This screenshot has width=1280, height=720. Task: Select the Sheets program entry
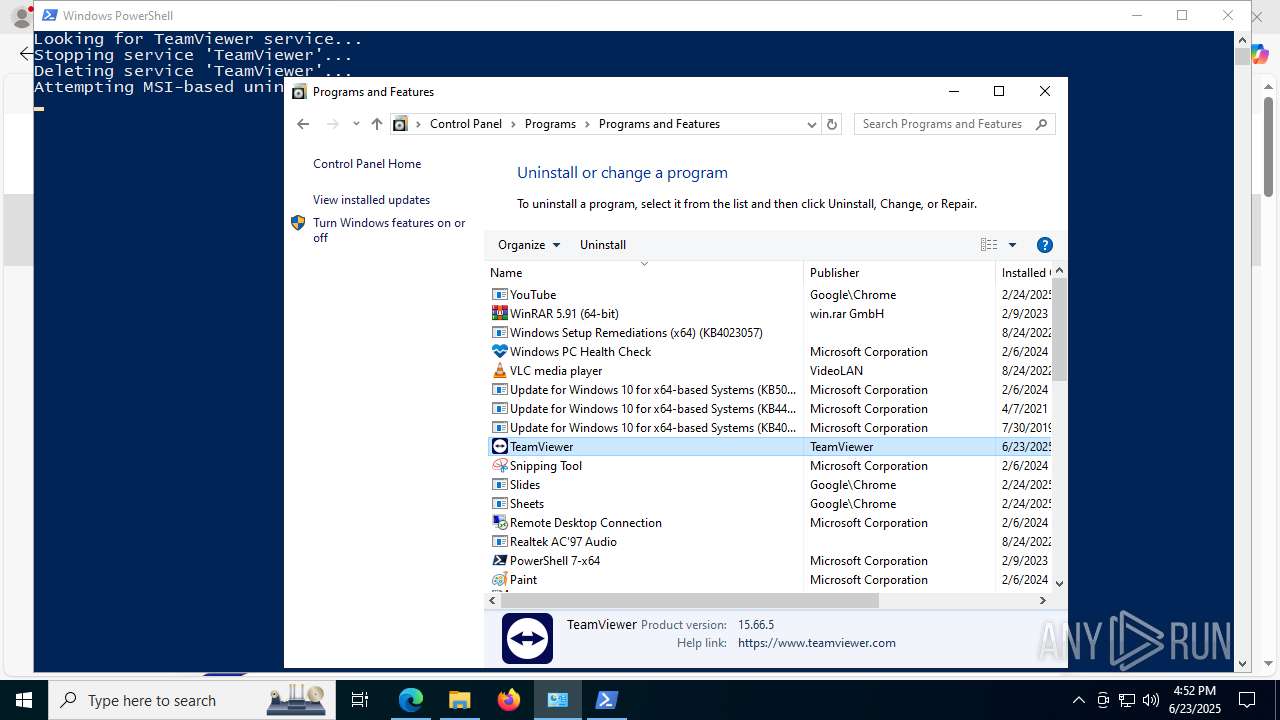tap(769, 504)
